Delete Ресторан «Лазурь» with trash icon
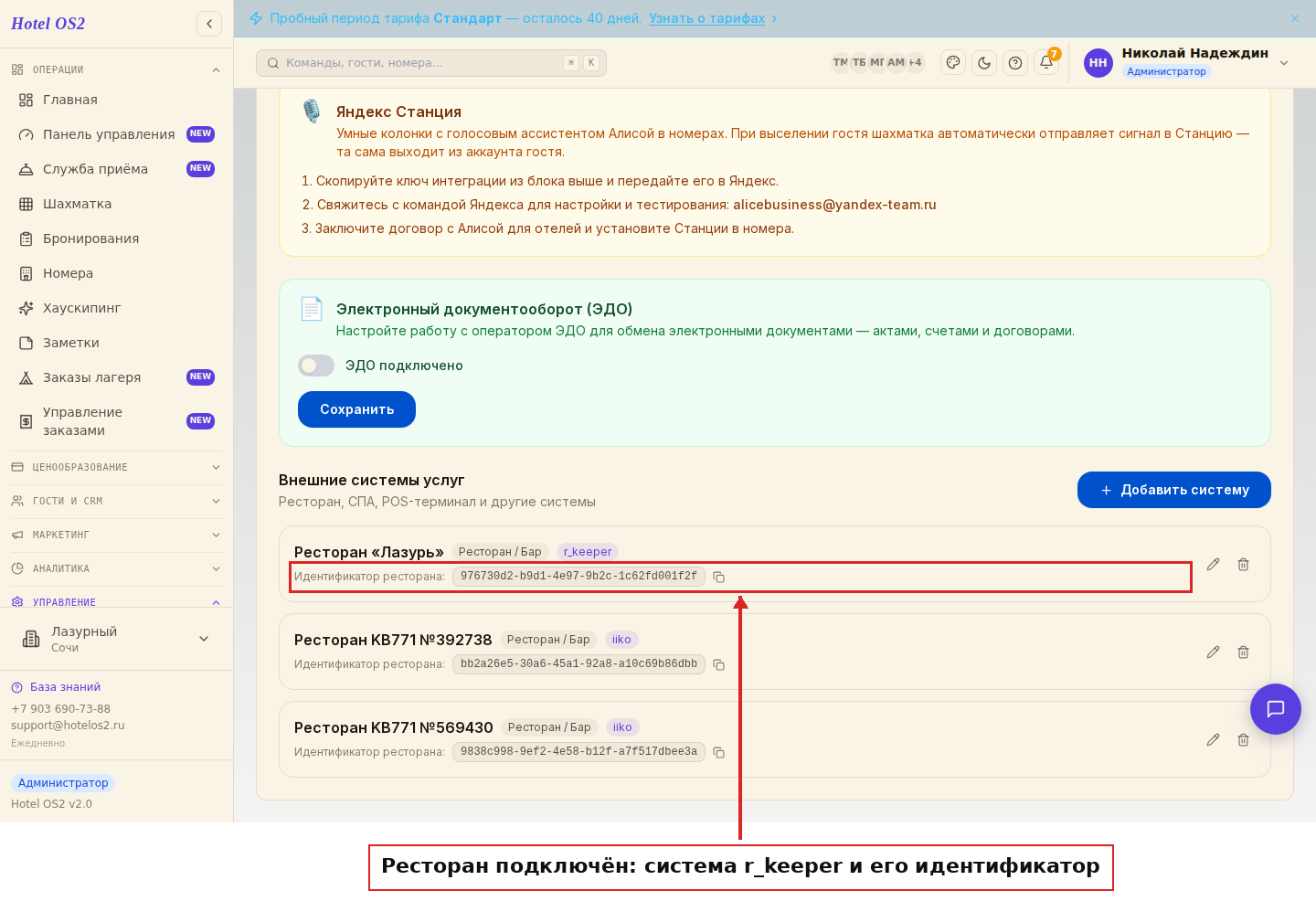Screen dimensions: 1316x912 pos(1244,565)
